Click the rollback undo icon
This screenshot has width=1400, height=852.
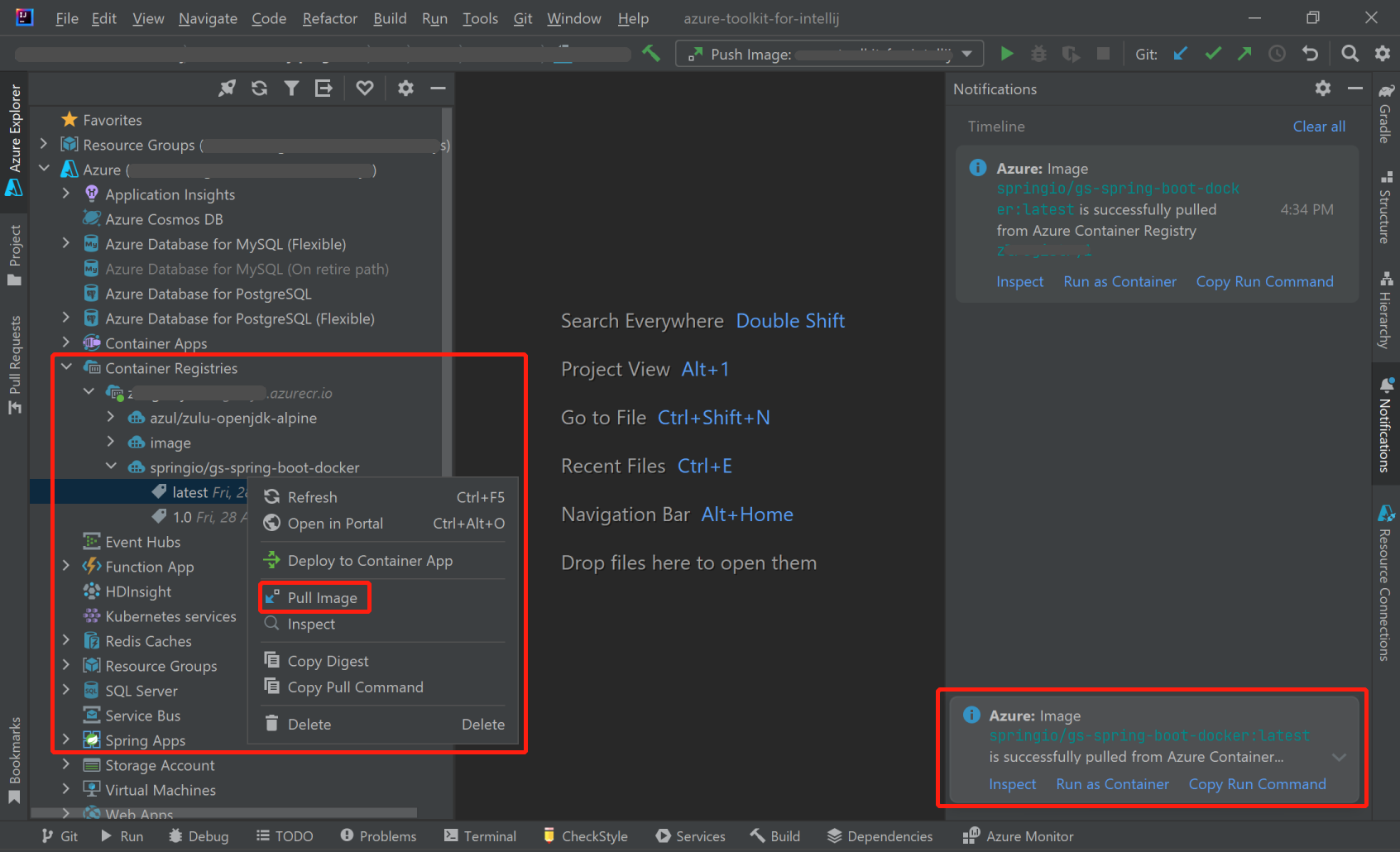click(x=1310, y=54)
